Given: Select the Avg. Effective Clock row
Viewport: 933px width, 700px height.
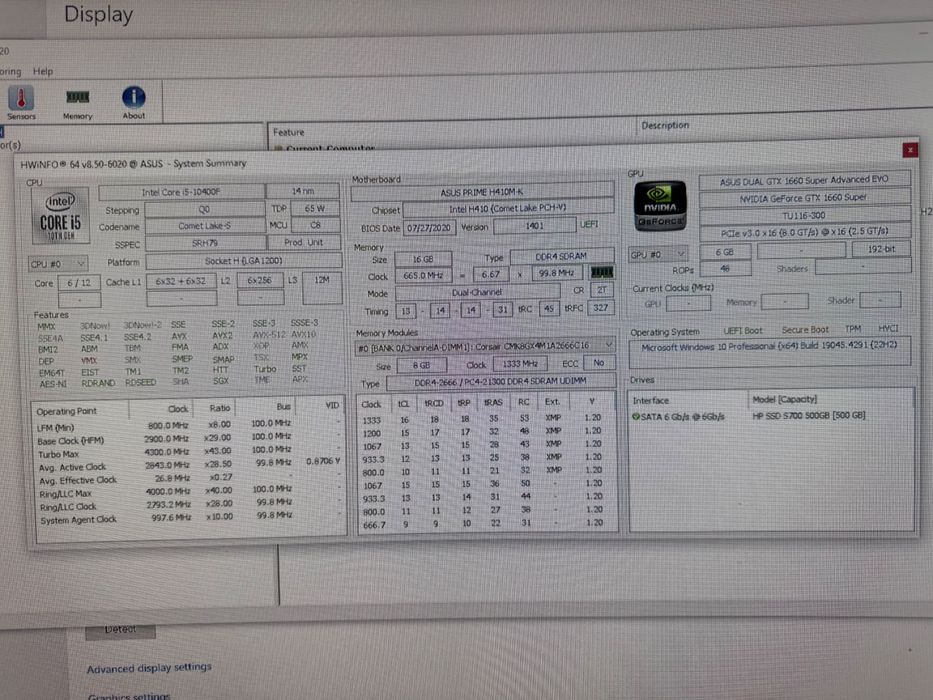Looking at the screenshot, I should tap(189, 479).
